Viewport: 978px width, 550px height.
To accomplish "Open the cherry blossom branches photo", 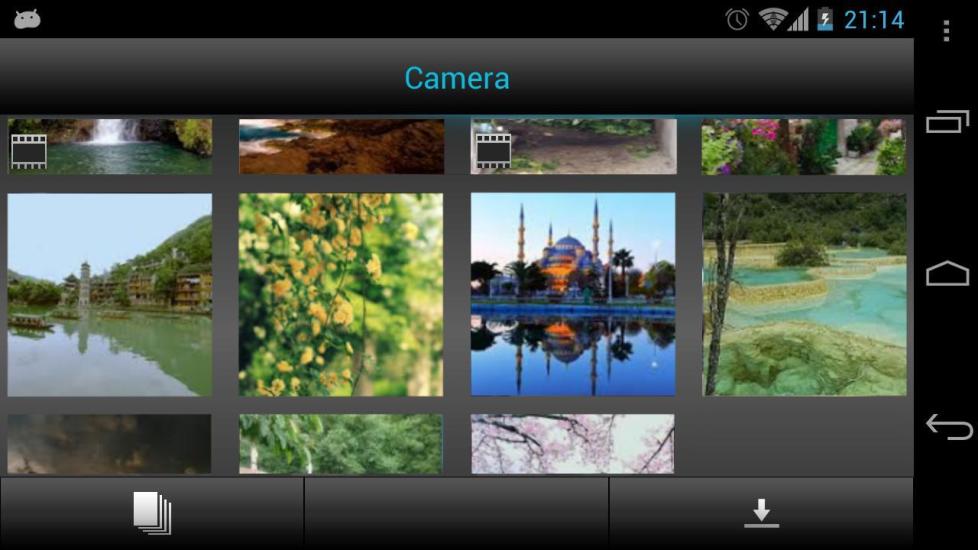I will (x=573, y=444).
